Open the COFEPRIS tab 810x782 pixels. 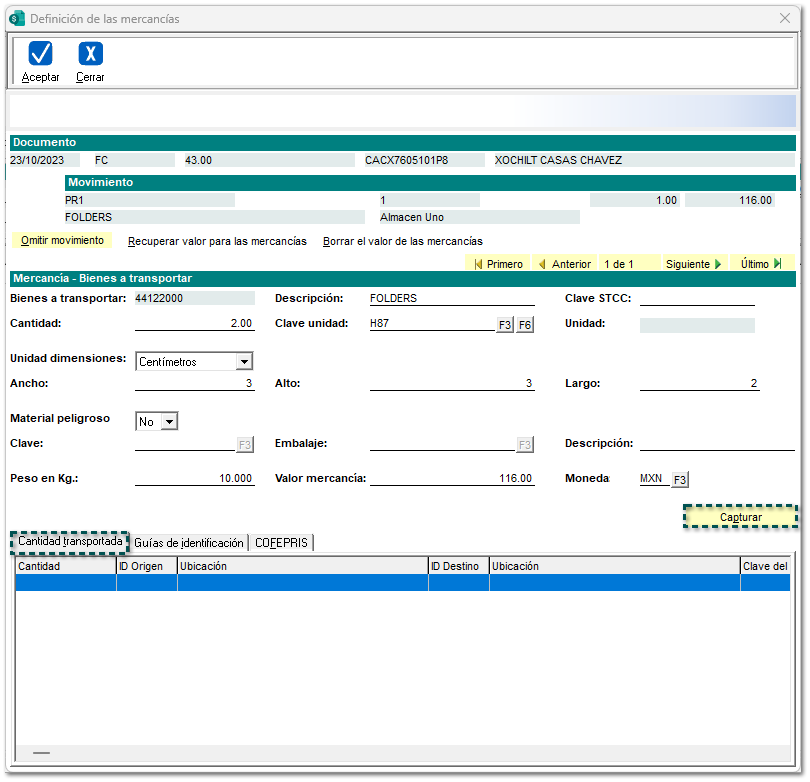click(x=282, y=543)
